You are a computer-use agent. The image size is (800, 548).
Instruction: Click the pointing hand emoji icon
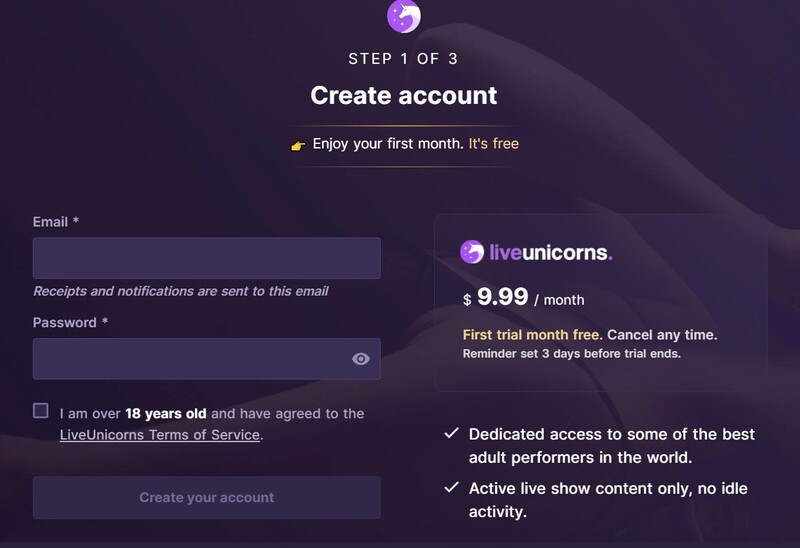click(x=298, y=146)
